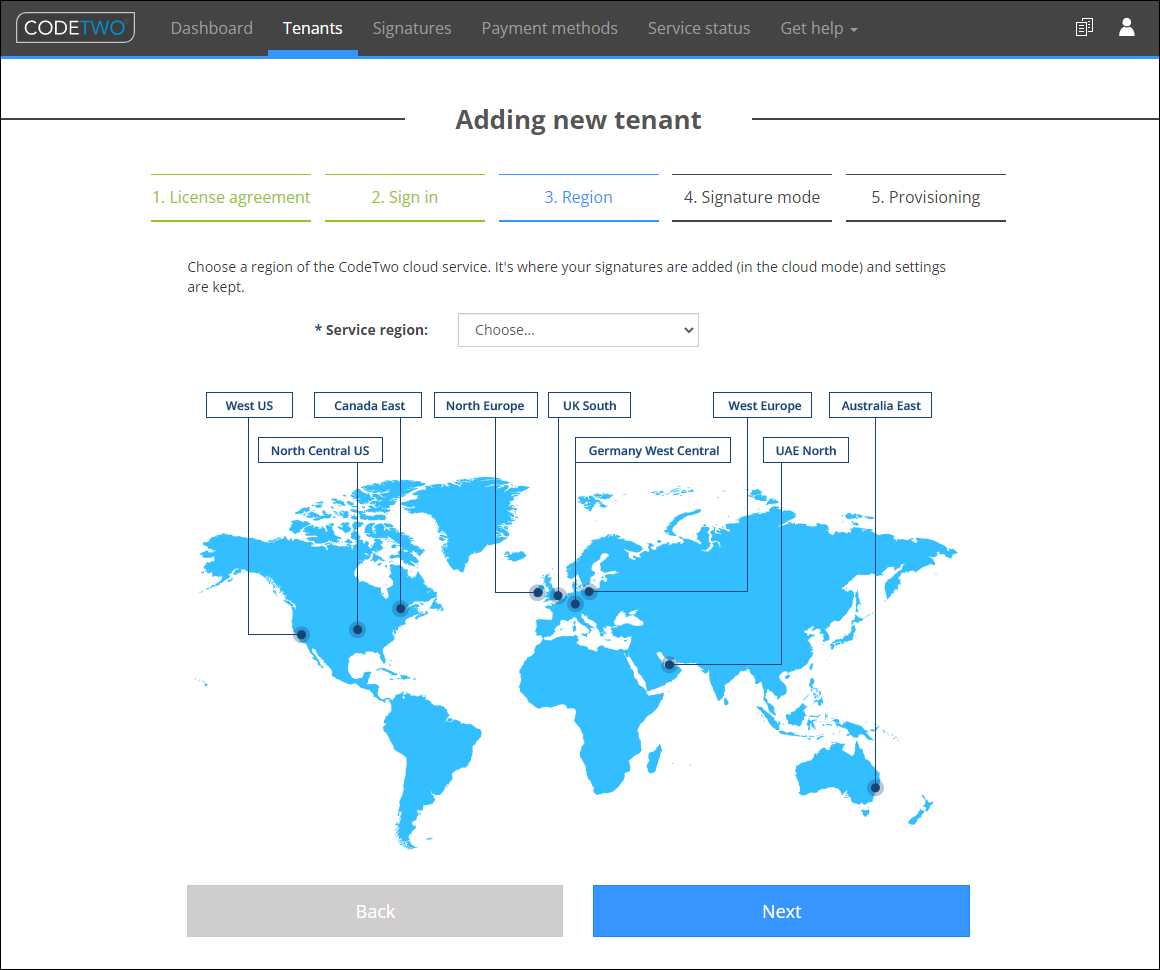Click the Service region field label
This screenshot has height=970, width=1160.
click(x=371, y=330)
